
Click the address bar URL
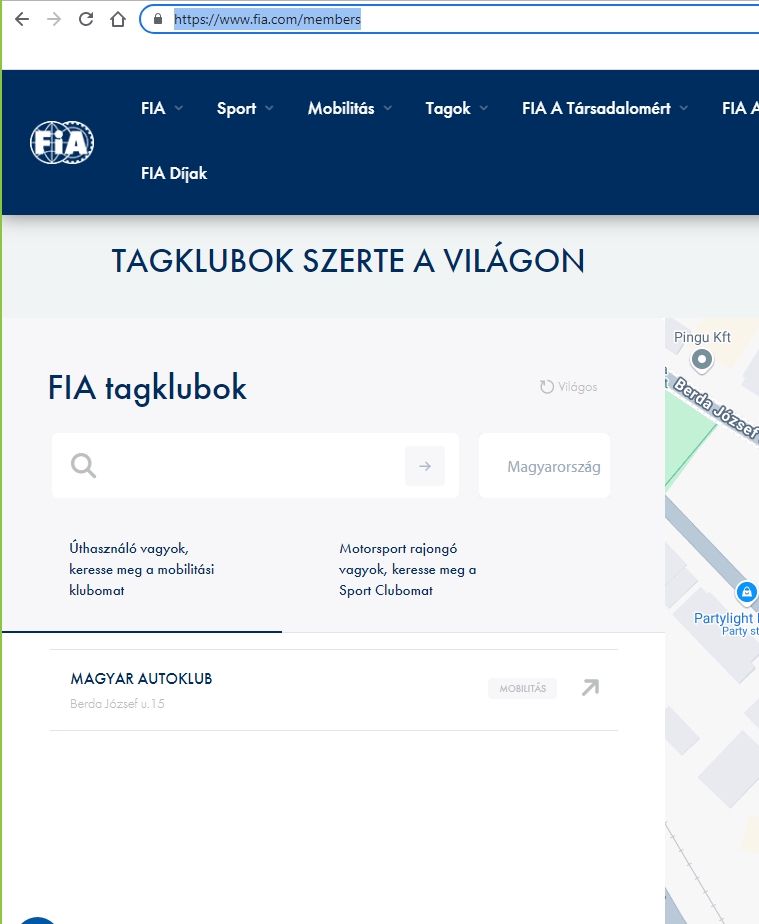coord(267,19)
